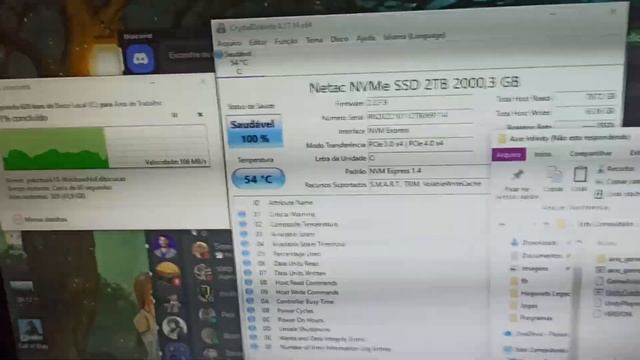This screenshot has height=360, width=640.
Task: Open the Início tab in File Explorer
Action: tap(542, 154)
